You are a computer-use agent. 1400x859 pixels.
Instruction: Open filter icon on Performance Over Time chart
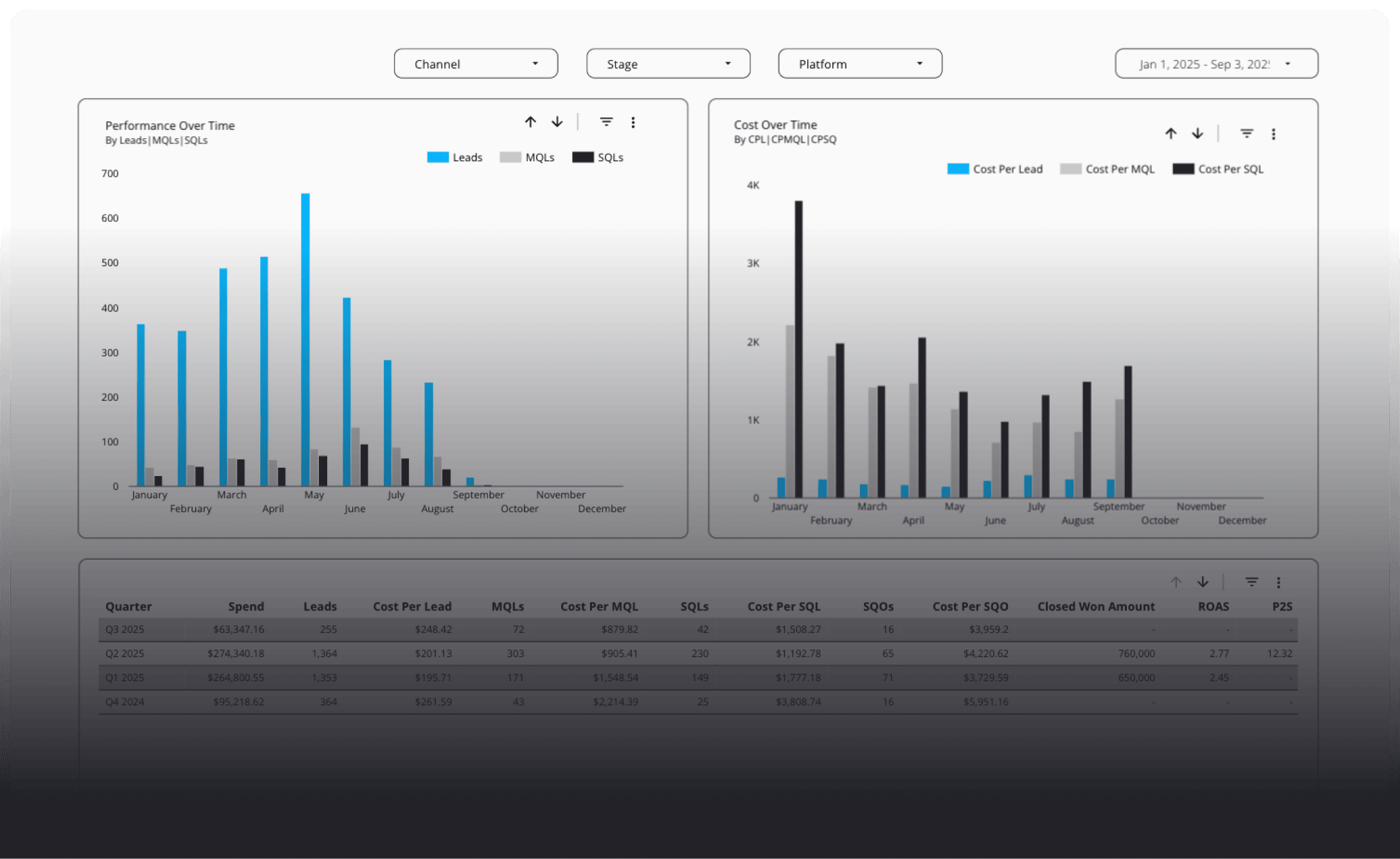tap(606, 122)
